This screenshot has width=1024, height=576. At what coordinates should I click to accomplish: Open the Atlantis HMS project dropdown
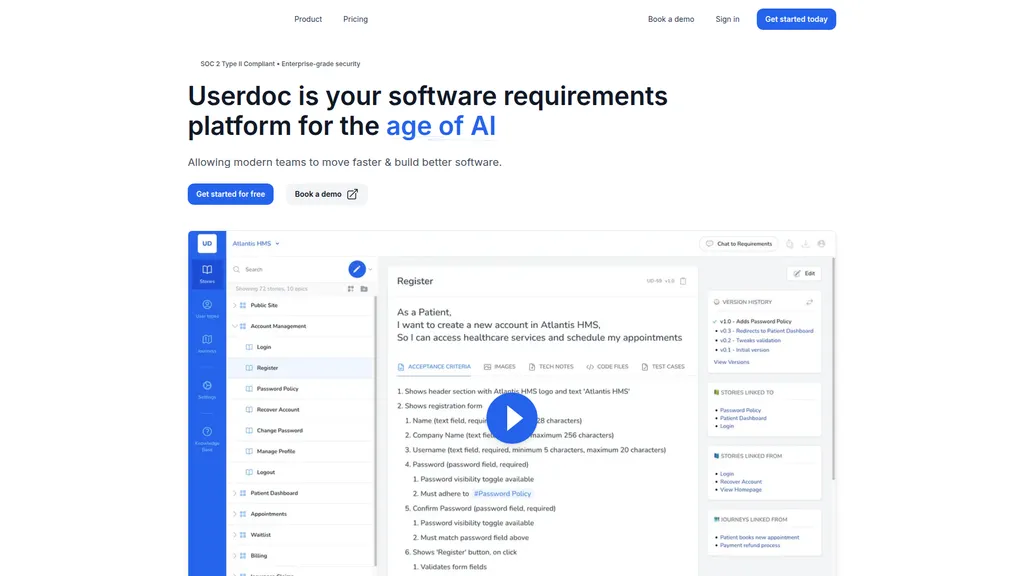pos(256,244)
